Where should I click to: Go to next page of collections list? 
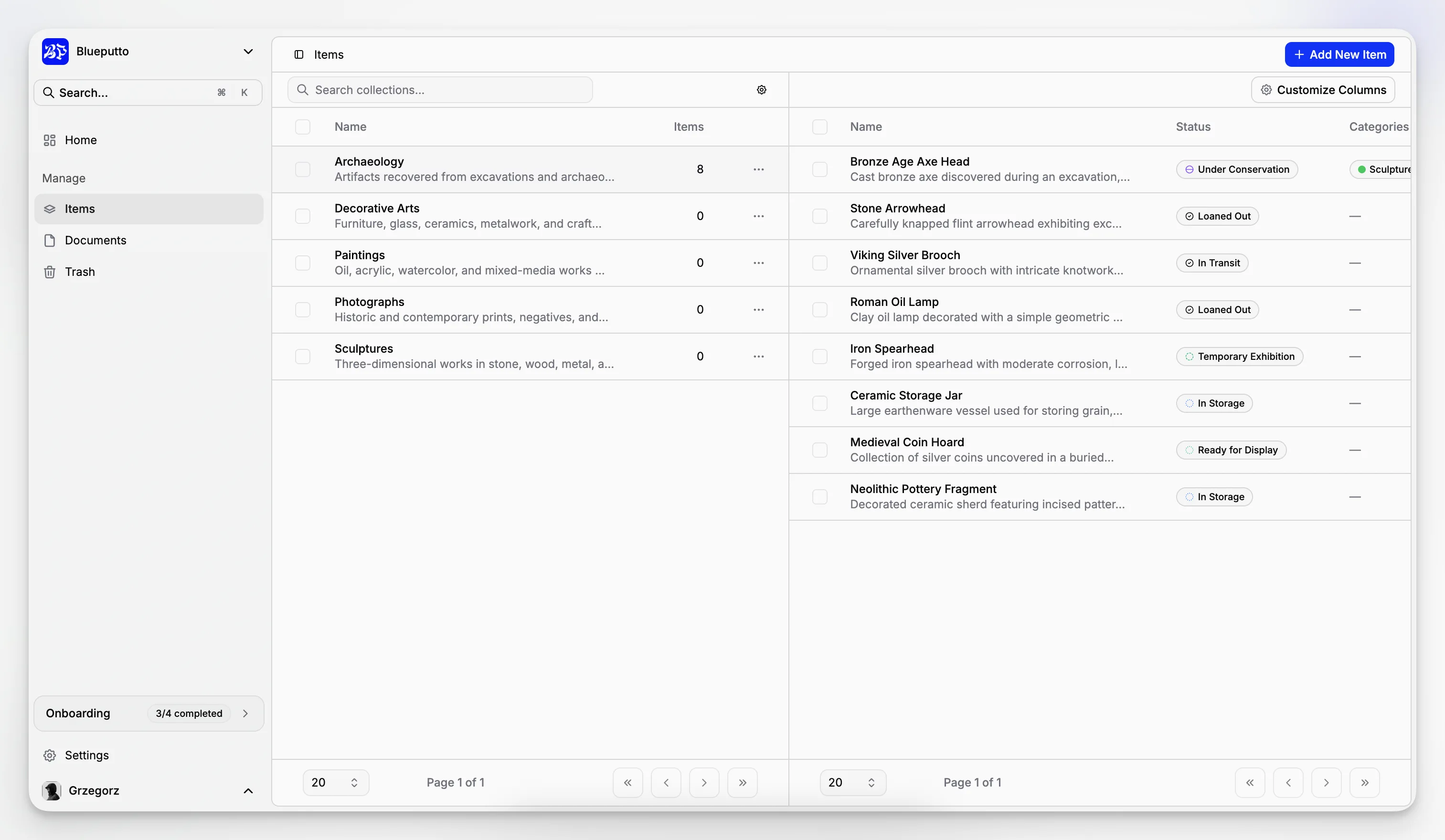point(704,783)
